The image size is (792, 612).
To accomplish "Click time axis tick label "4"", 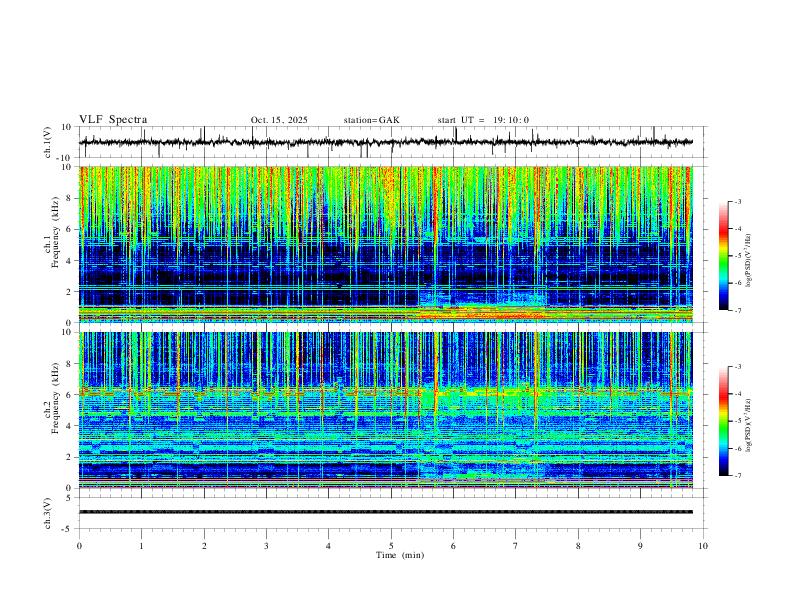I will pyautogui.click(x=328, y=546).
